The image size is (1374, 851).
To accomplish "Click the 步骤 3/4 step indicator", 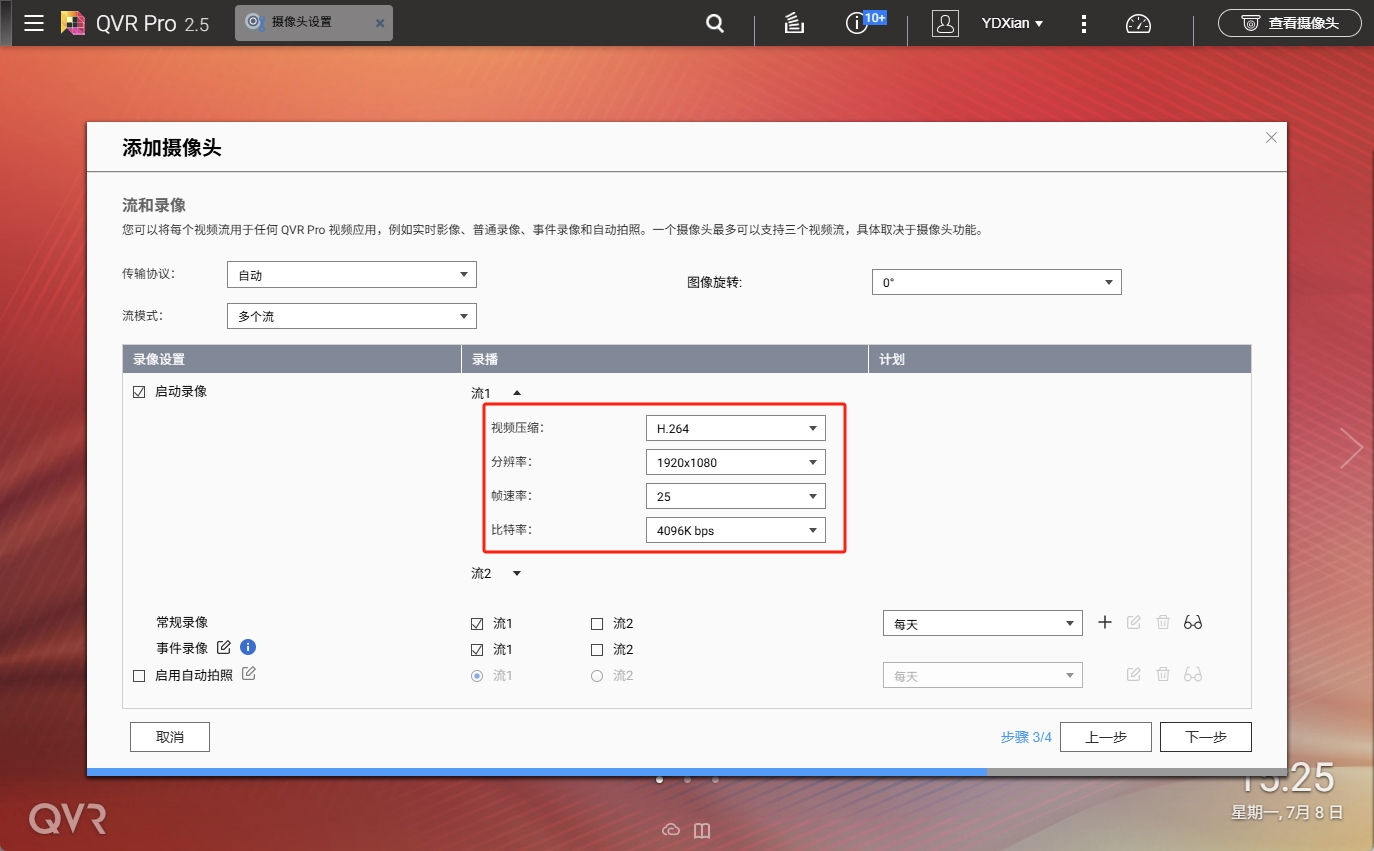I will (x=1026, y=737).
